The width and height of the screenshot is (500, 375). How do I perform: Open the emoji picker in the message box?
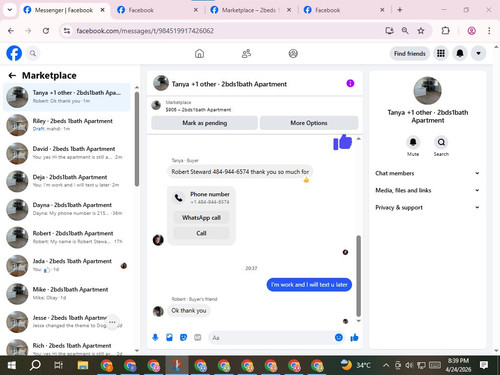tap(339, 338)
